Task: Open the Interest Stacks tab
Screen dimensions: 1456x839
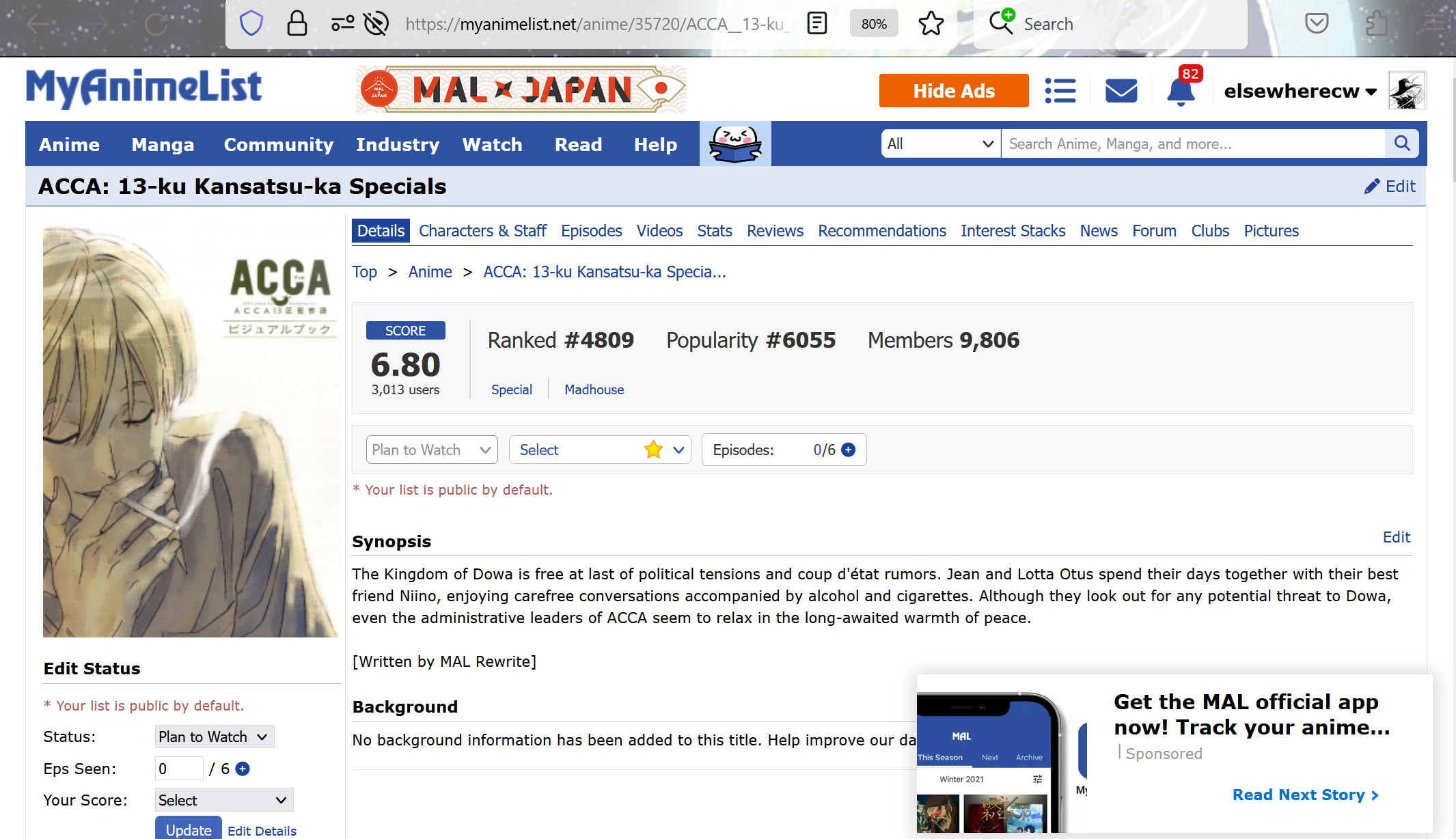Action: [1013, 231]
